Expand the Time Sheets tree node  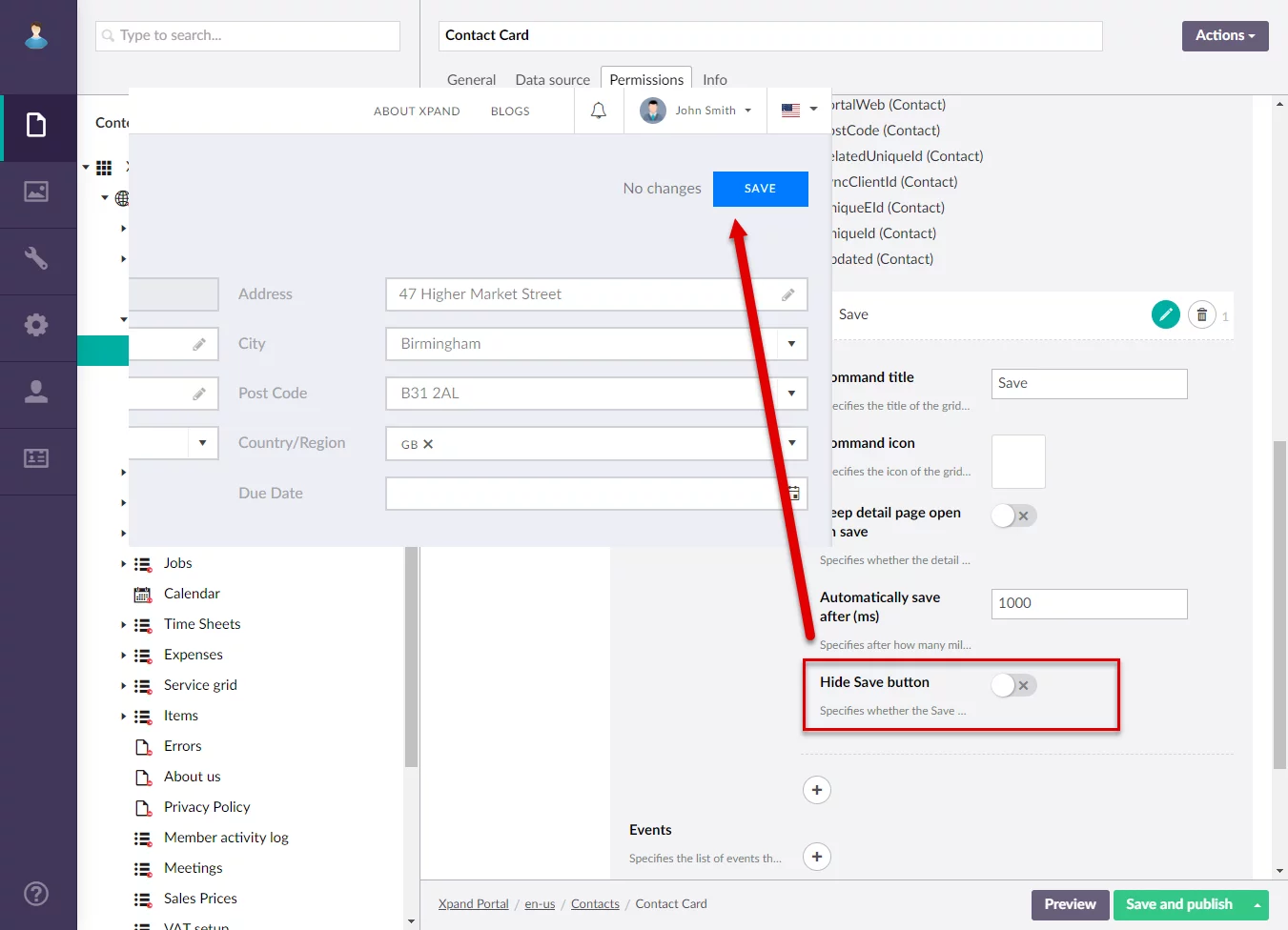pos(124,625)
